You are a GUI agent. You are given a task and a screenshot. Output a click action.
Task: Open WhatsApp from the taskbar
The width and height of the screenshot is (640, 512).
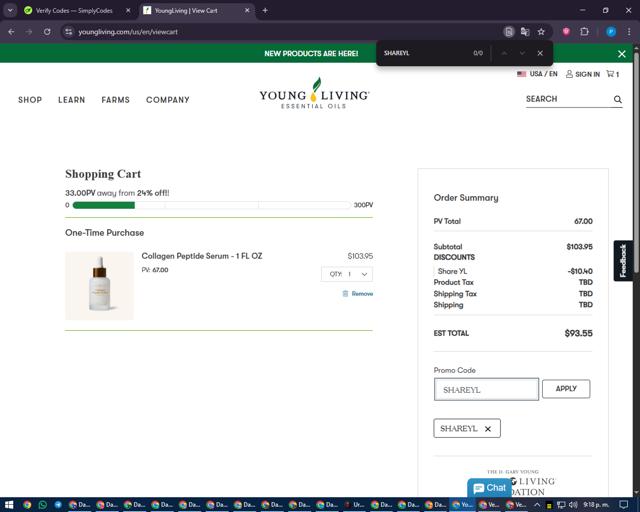[x=42, y=505]
